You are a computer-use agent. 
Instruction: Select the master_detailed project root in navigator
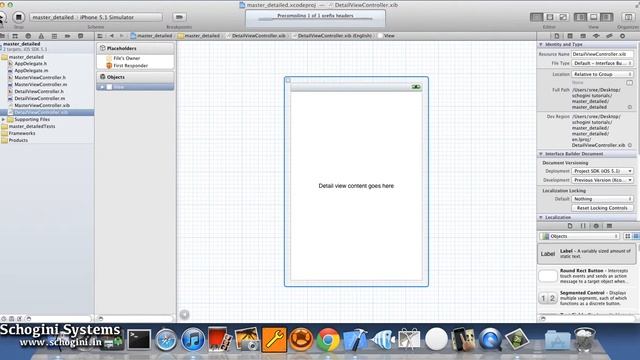pos(47,46)
